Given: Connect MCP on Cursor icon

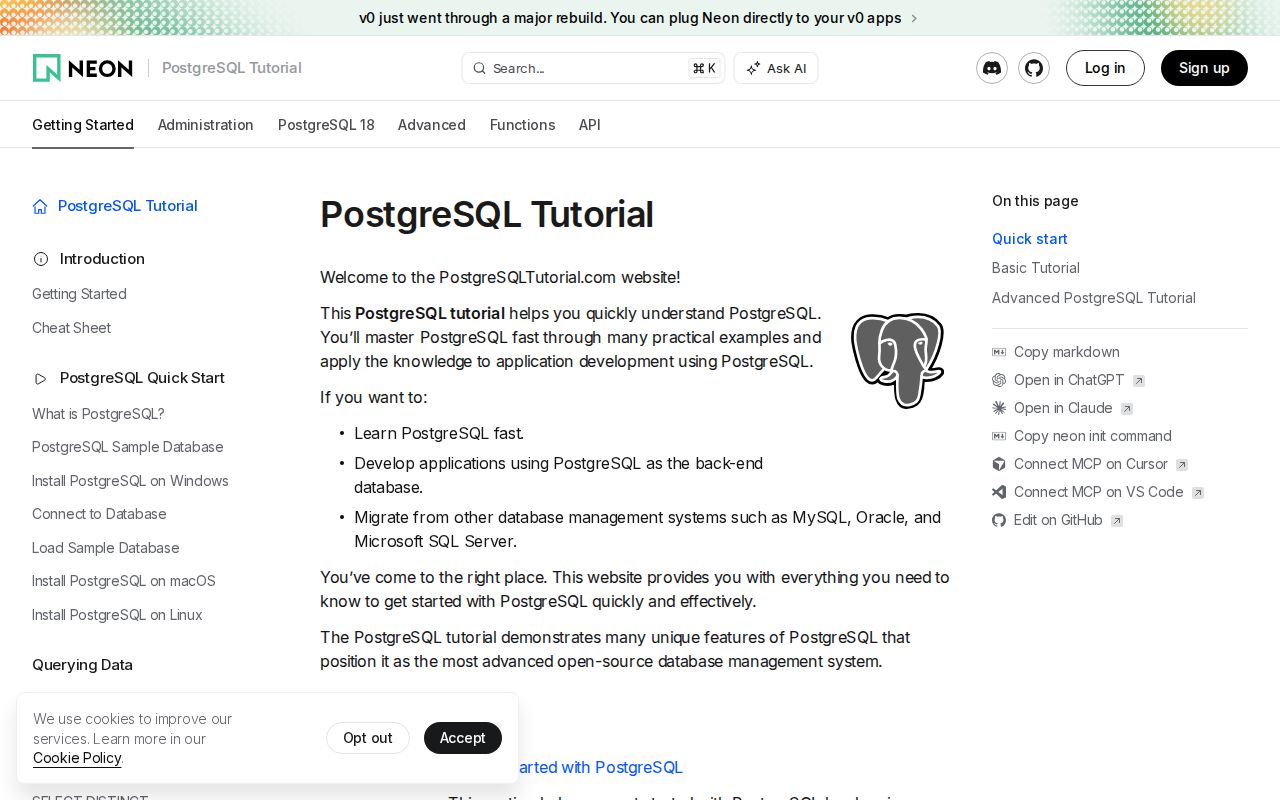Looking at the screenshot, I should pyautogui.click(x=998, y=464).
